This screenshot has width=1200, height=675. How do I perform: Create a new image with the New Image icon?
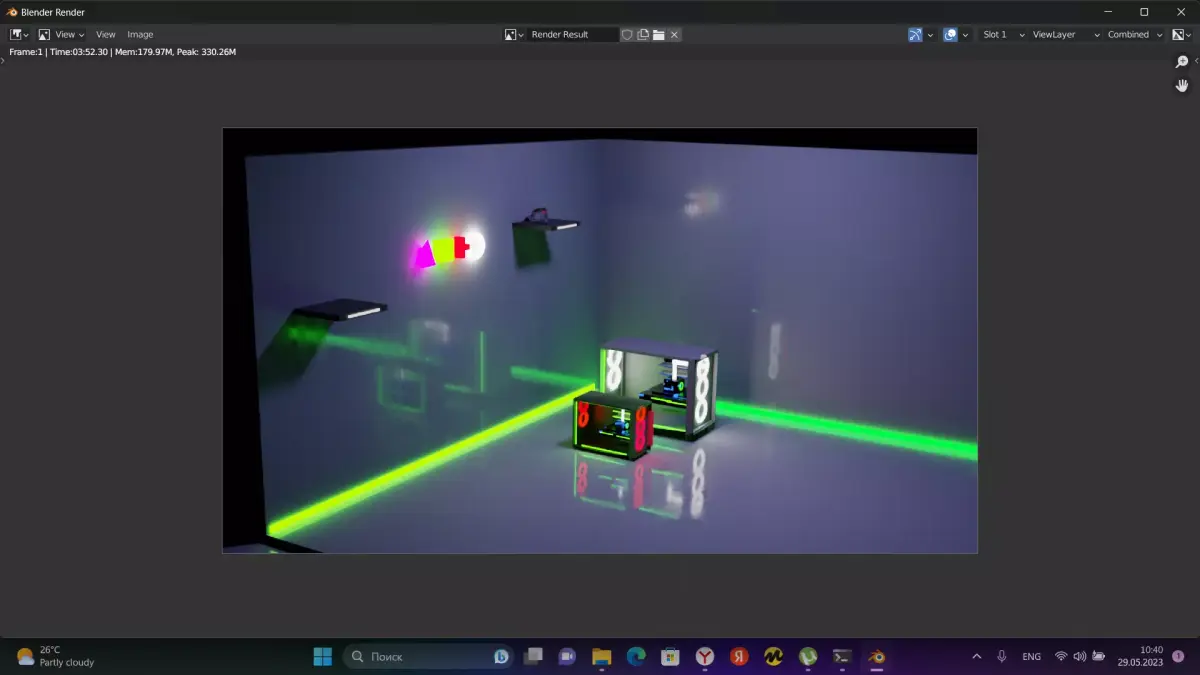(x=643, y=34)
